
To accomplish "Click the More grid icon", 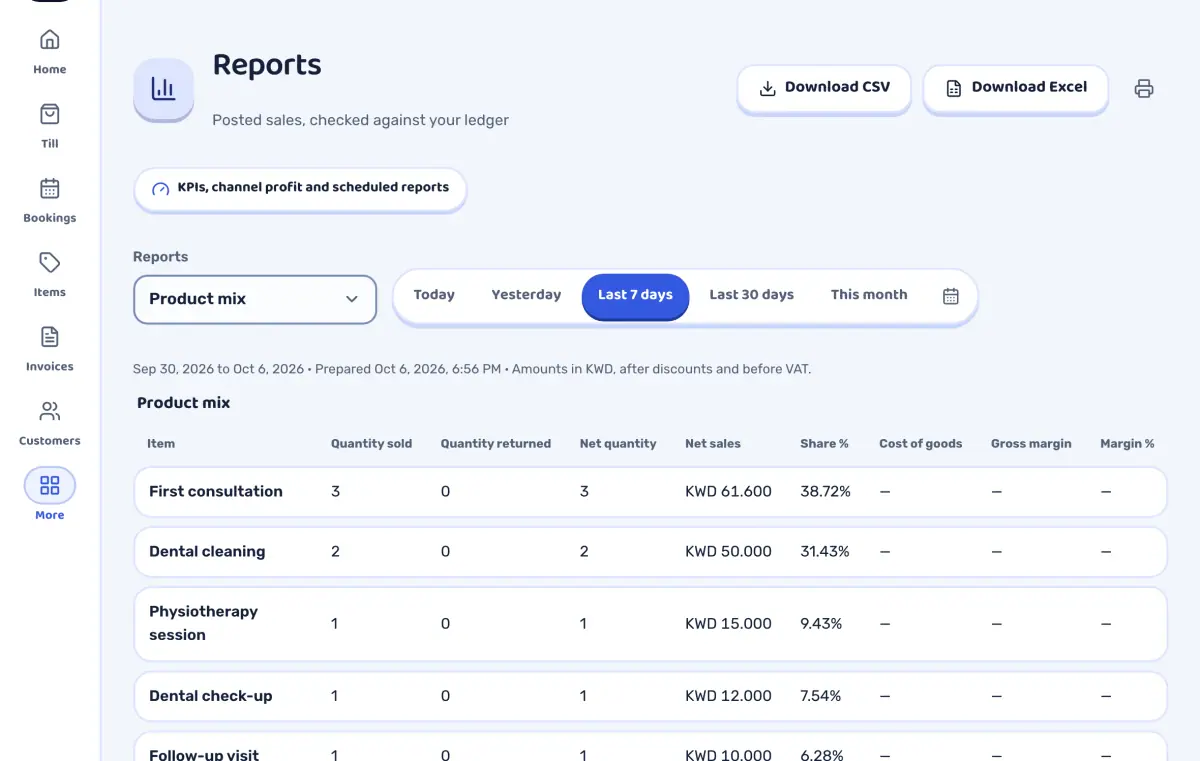I will pyautogui.click(x=49, y=486).
